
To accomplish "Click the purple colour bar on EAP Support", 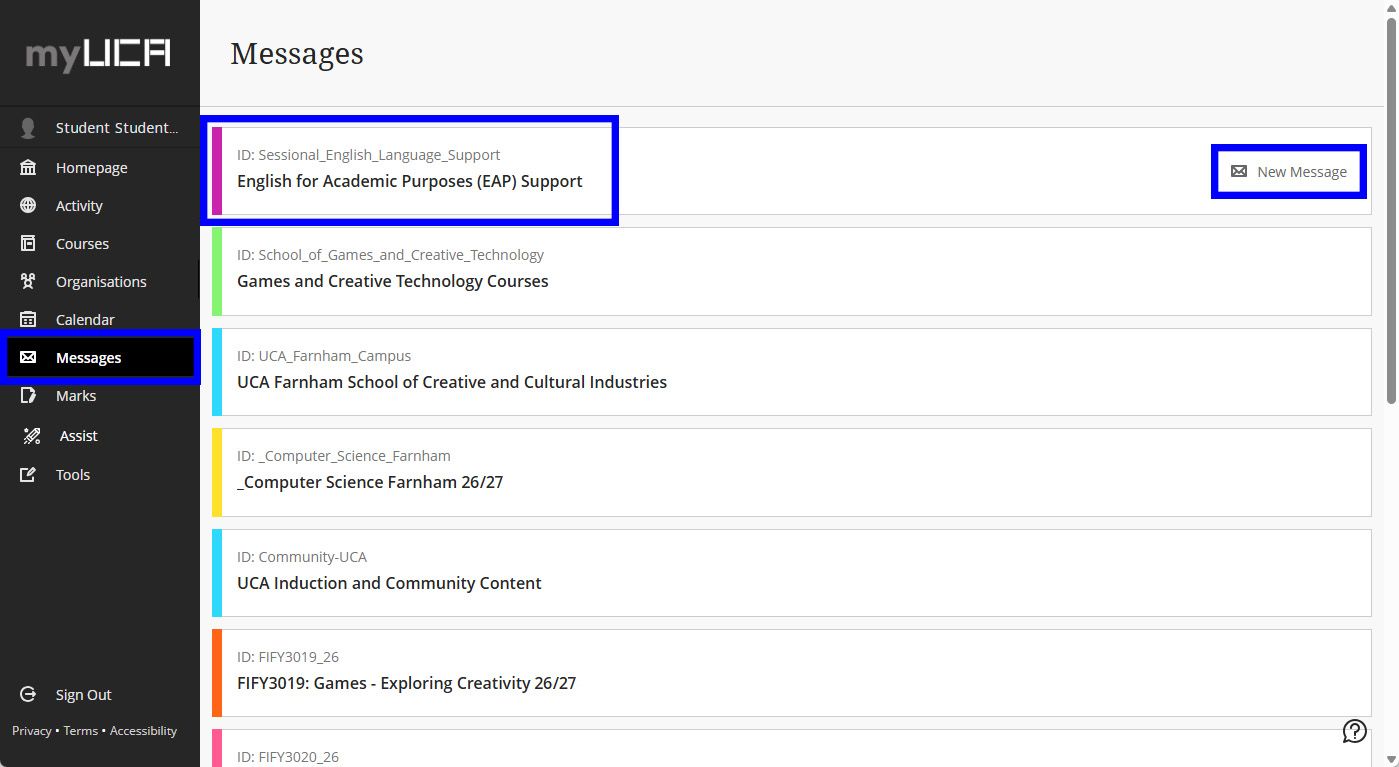I will click(x=217, y=171).
